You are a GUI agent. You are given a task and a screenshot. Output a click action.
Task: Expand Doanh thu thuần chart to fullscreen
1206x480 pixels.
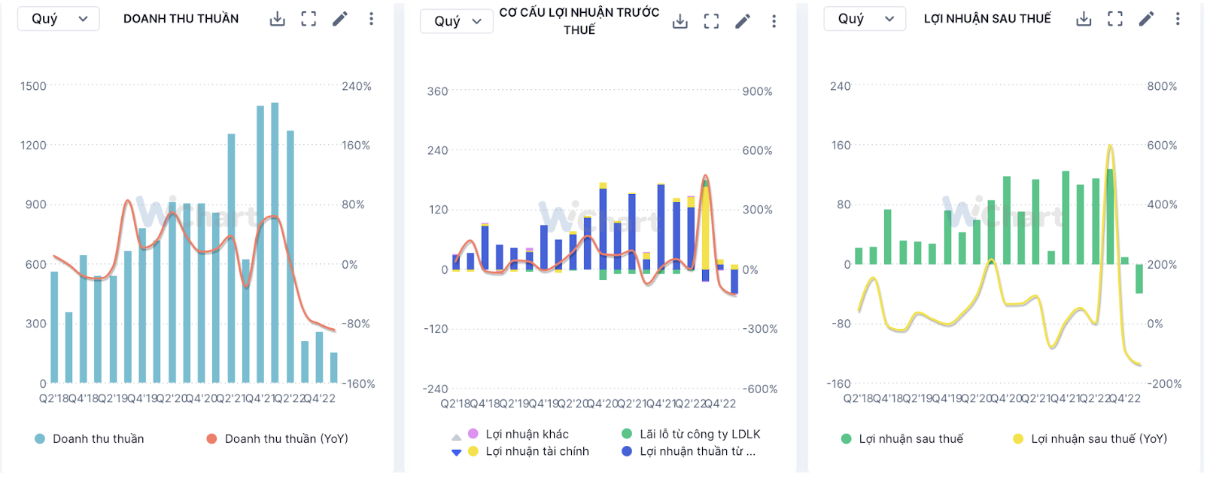(309, 19)
